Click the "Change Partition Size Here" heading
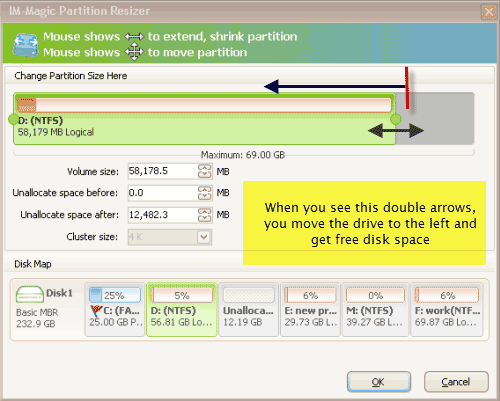 pos(71,76)
